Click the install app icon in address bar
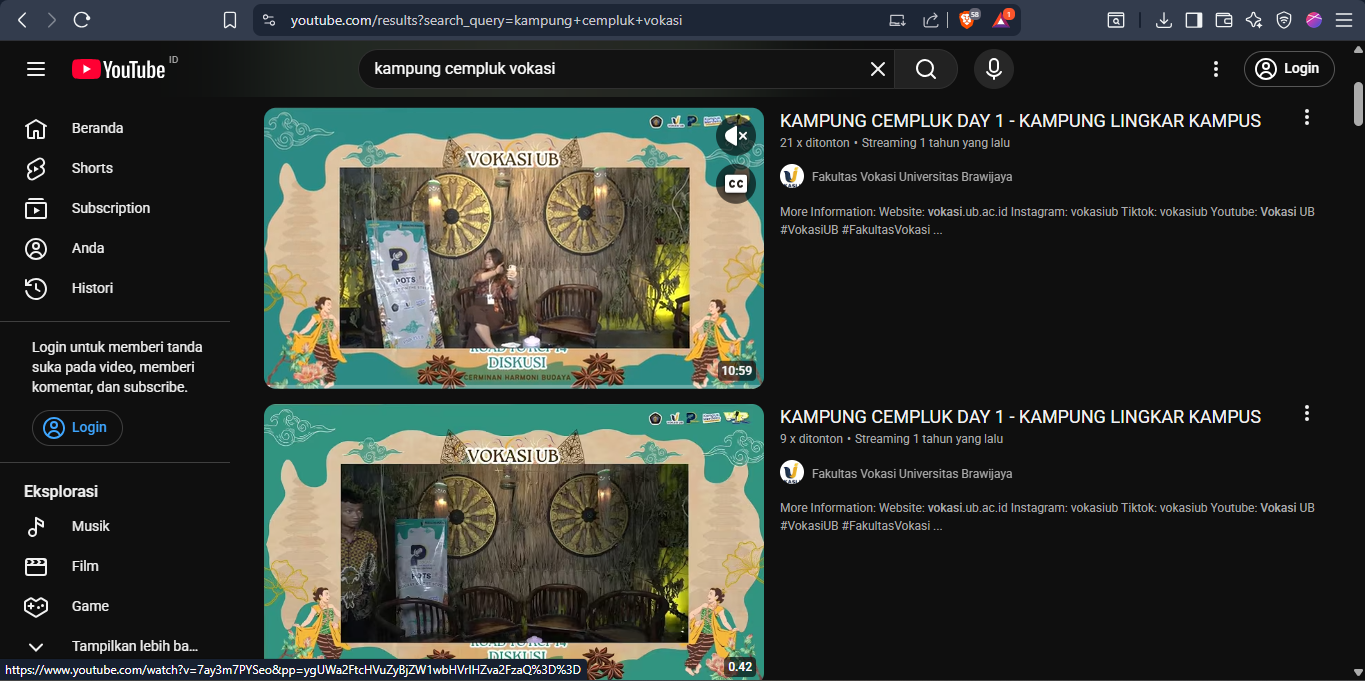 coord(898,20)
